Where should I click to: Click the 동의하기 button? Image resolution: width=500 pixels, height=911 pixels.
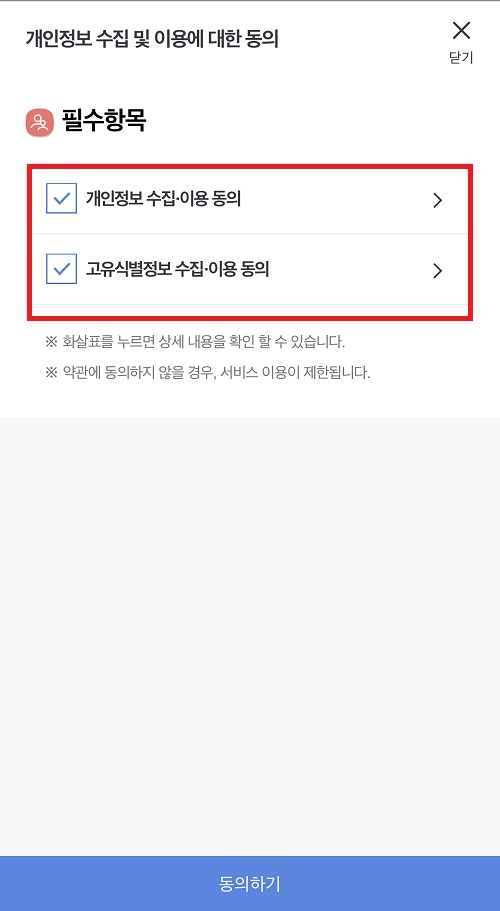(x=250, y=883)
